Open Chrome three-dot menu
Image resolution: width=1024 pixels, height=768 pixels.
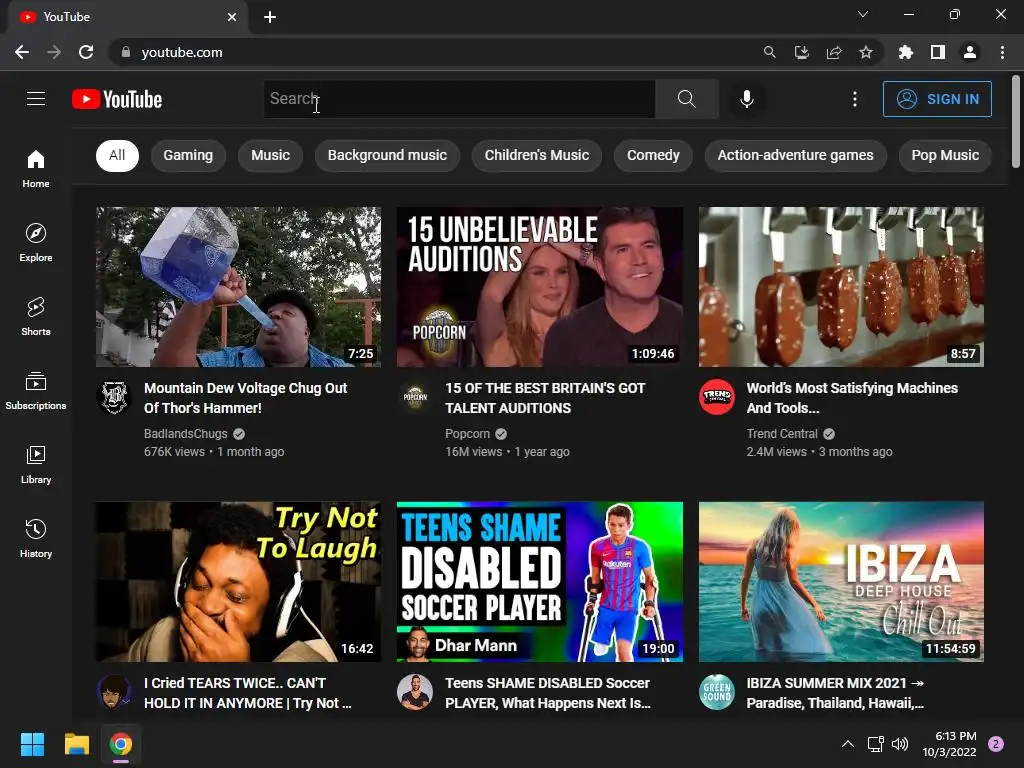point(1002,52)
